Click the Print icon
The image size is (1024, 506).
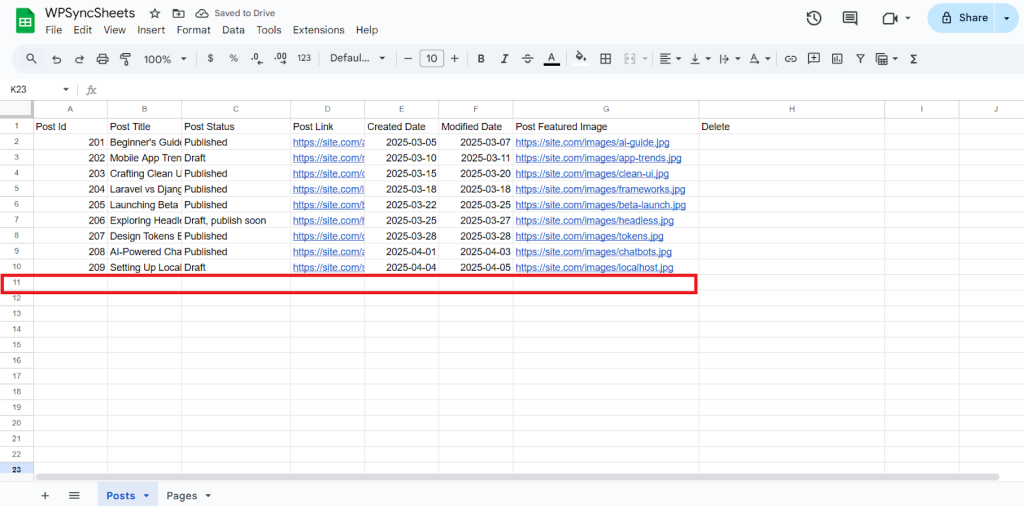pyautogui.click(x=103, y=59)
